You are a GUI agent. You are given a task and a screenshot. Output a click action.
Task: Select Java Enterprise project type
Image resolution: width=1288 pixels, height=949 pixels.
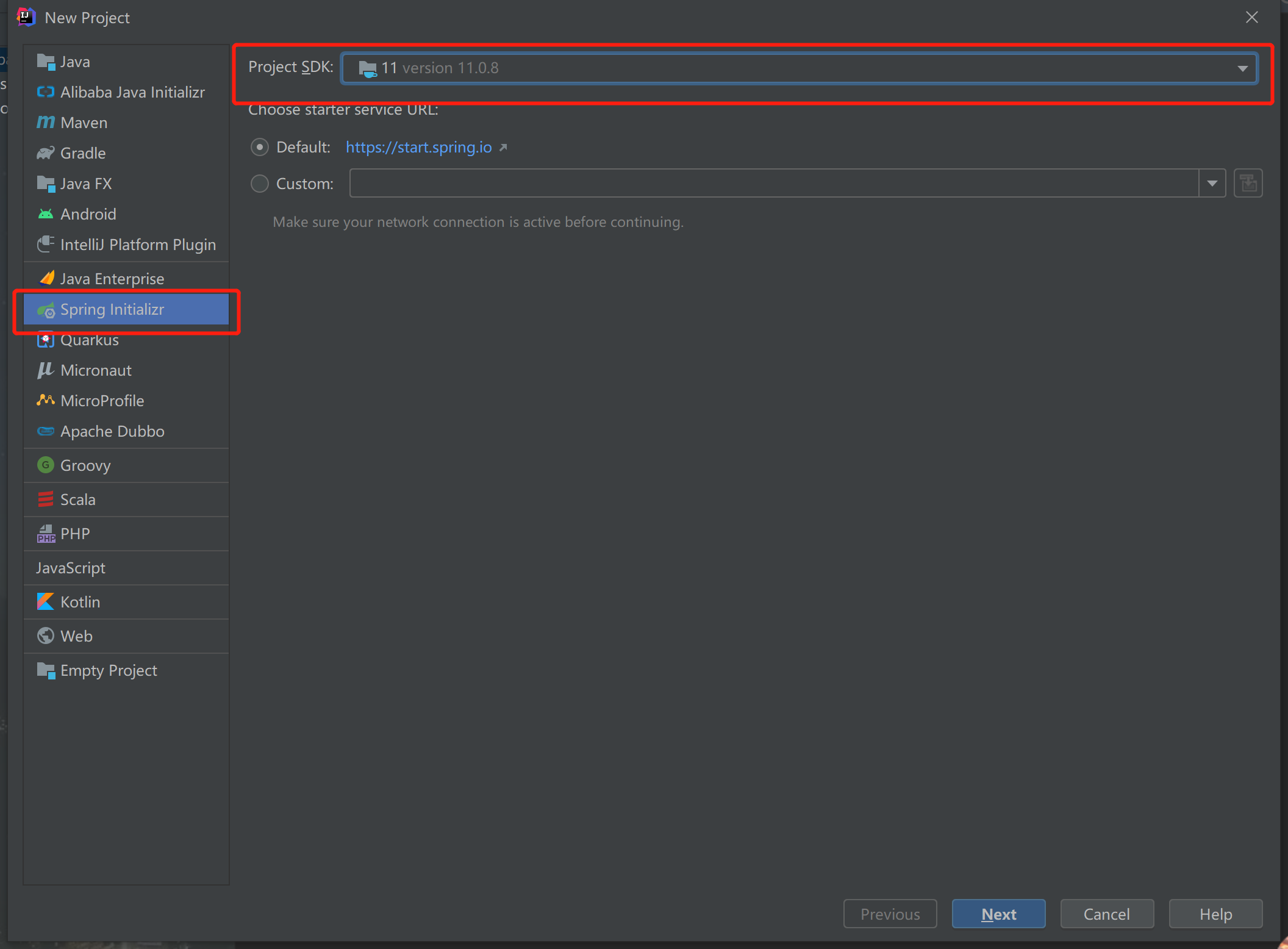coord(112,279)
